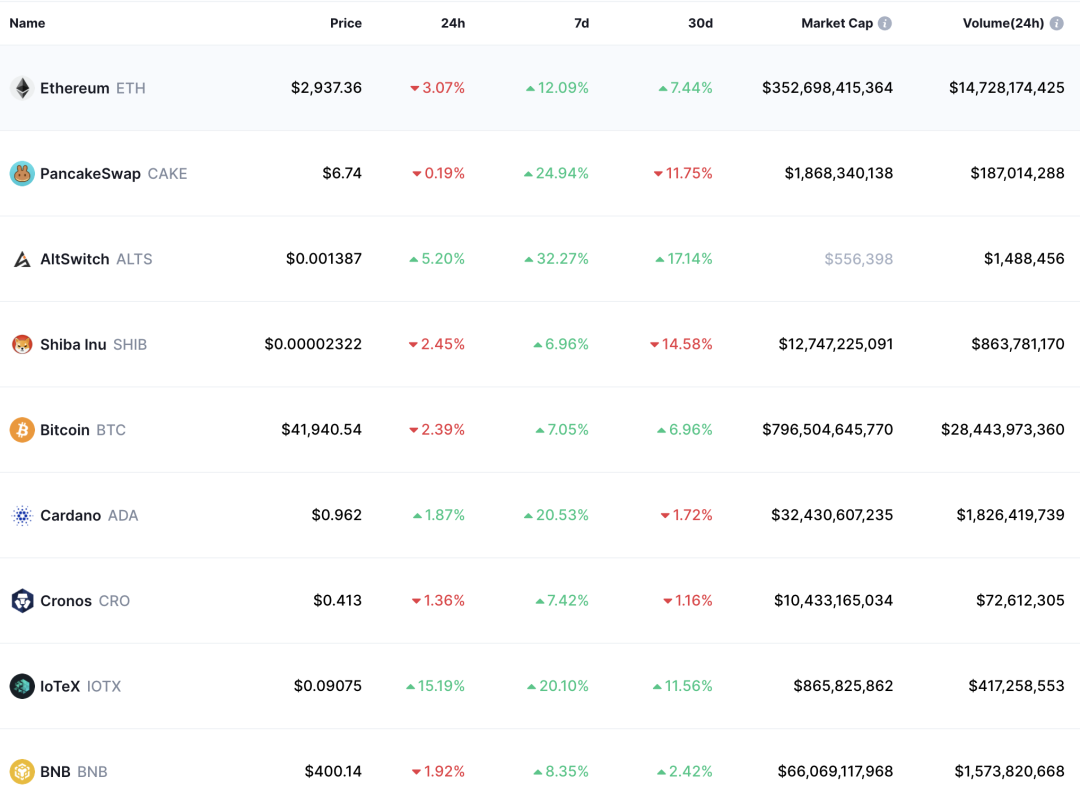Open the BNB coin page link
Viewport: 1080px width, 794px height.
[x=55, y=771]
